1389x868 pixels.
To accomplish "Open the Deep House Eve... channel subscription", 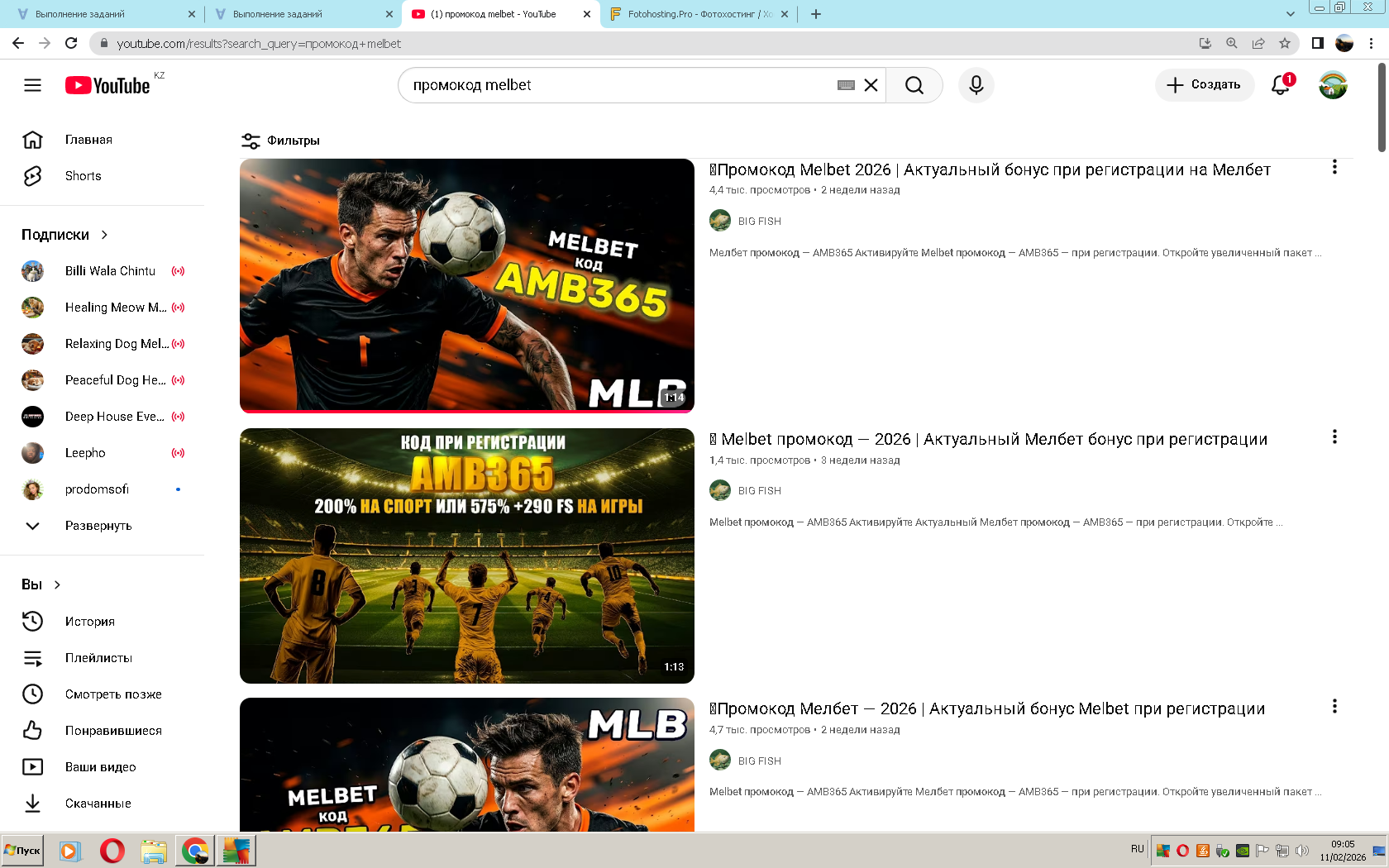I will click(102, 417).
